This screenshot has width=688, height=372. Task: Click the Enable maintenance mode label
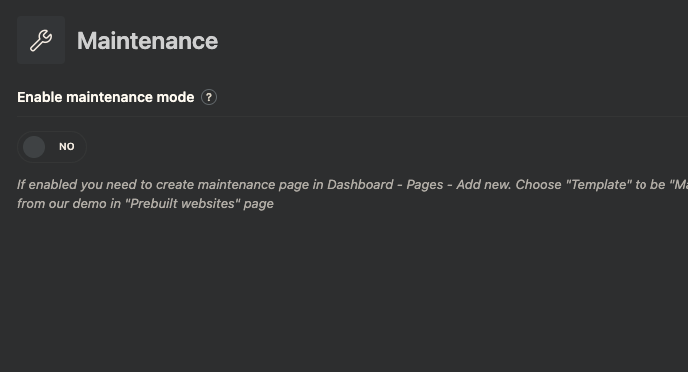click(x=105, y=97)
